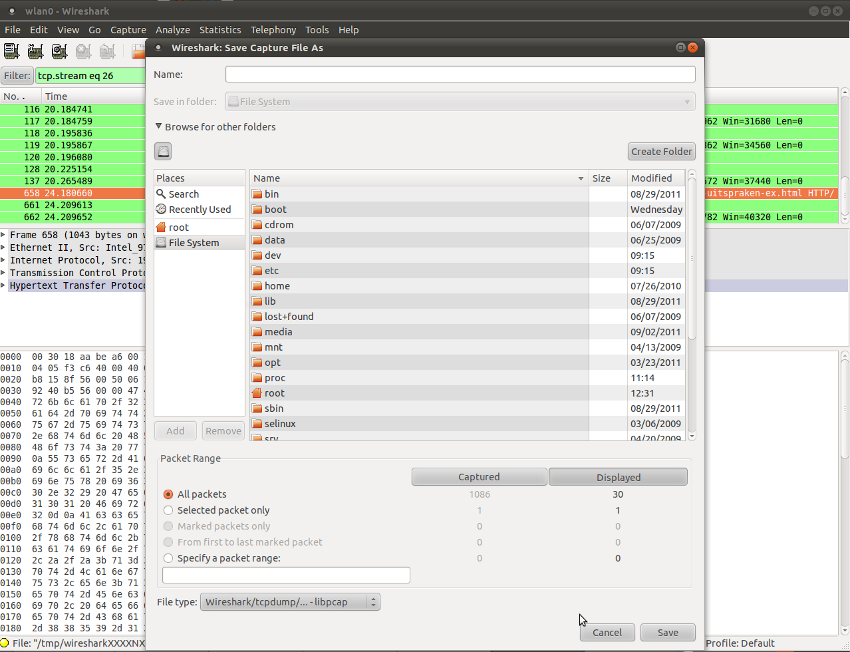
Task: Expand the Hypertext Transfer Protocol row
Action: point(3,286)
